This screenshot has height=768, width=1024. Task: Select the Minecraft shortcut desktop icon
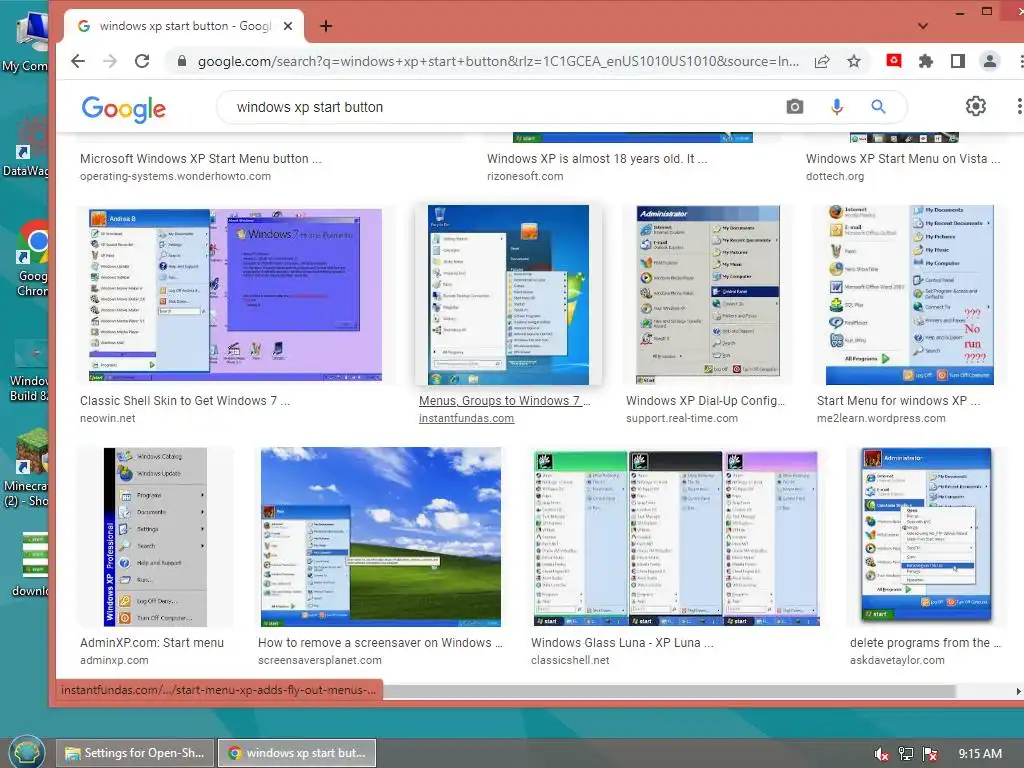(x=26, y=468)
